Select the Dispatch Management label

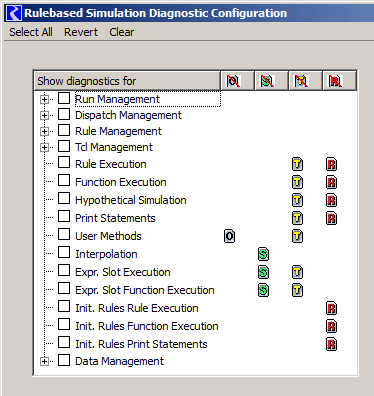tap(128, 115)
